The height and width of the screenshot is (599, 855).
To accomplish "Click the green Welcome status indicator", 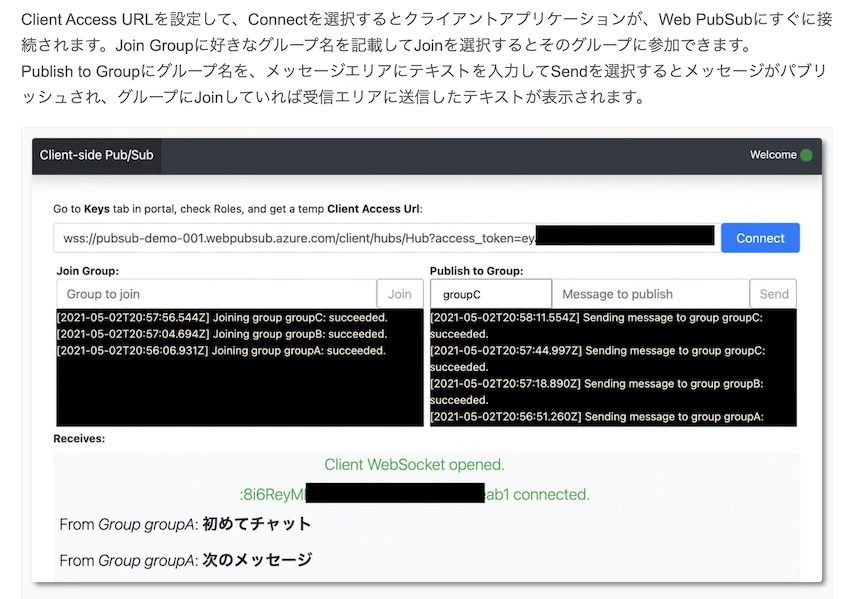I will tap(806, 155).
